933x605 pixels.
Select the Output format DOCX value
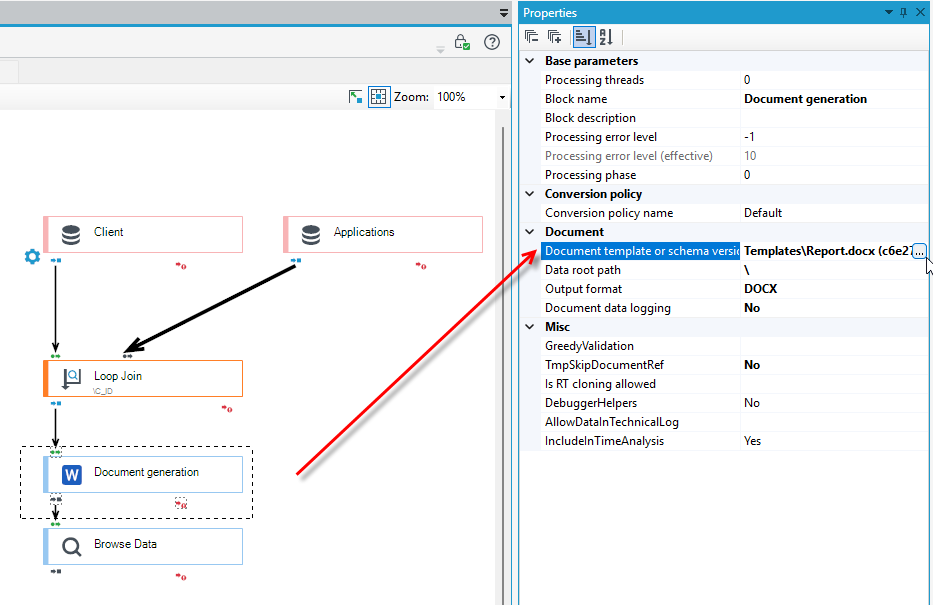832,289
